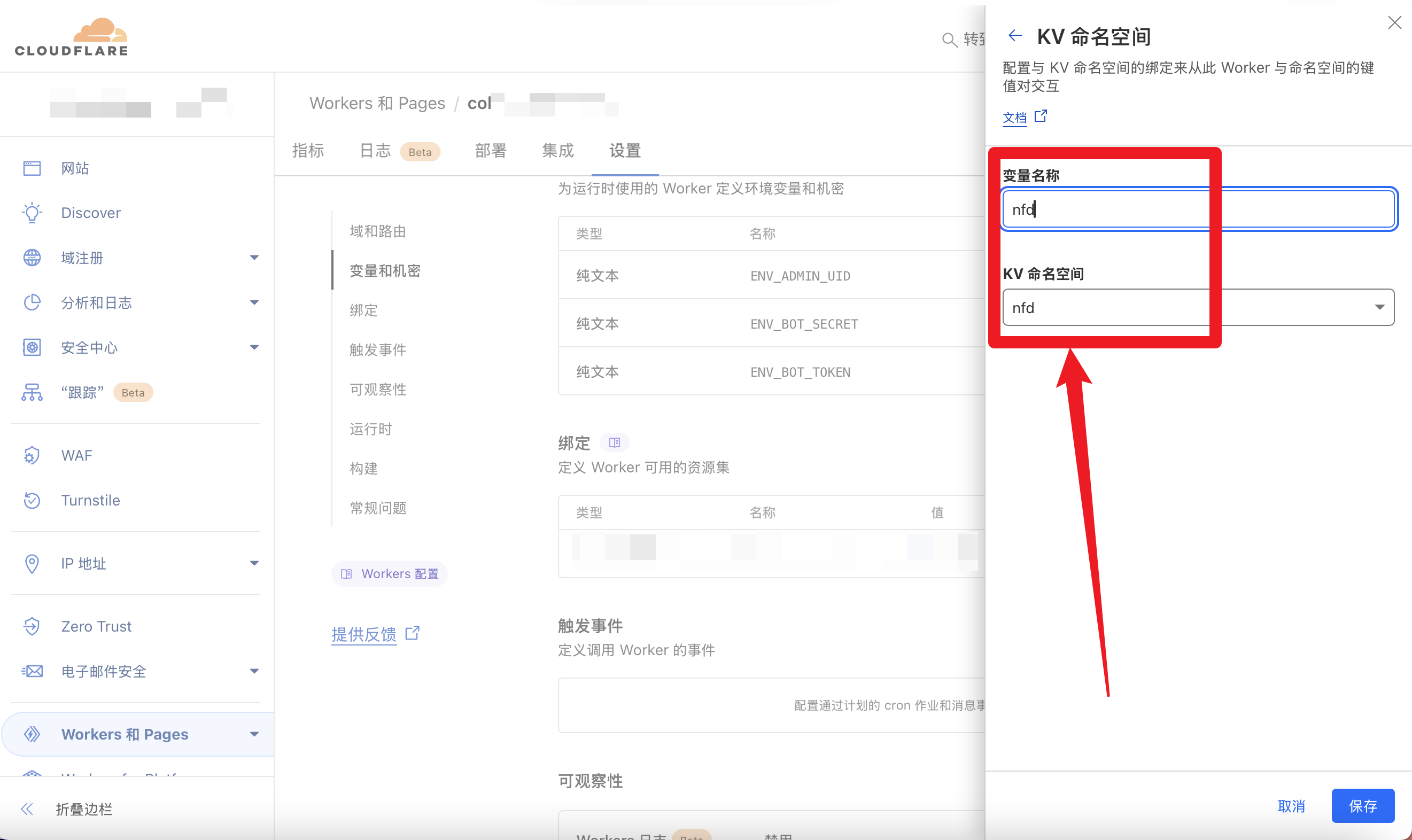Click the WAF shield icon
This screenshot has width=1412, height=840.
click(32, 455)
